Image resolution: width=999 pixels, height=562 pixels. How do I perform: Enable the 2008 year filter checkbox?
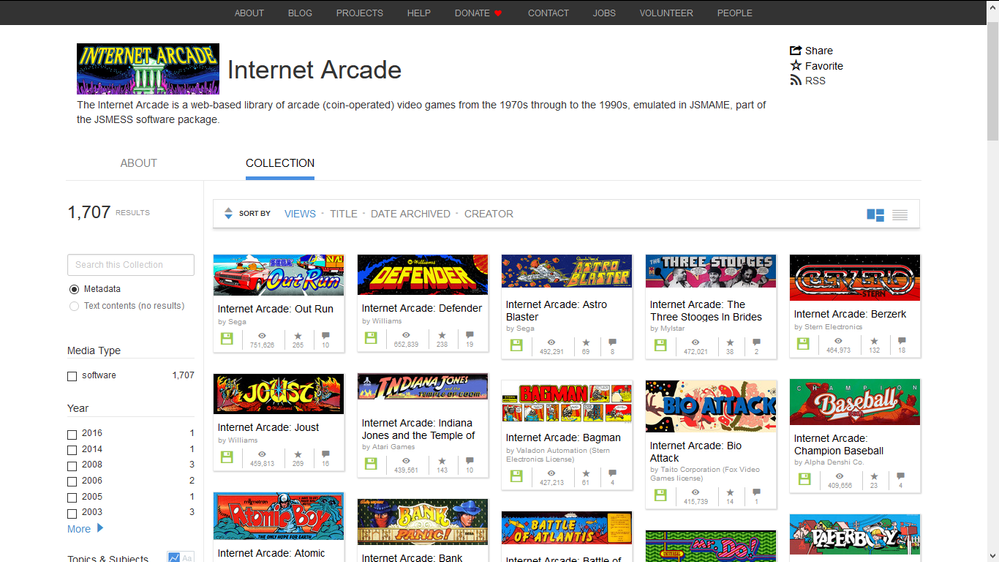click(72, 466)
